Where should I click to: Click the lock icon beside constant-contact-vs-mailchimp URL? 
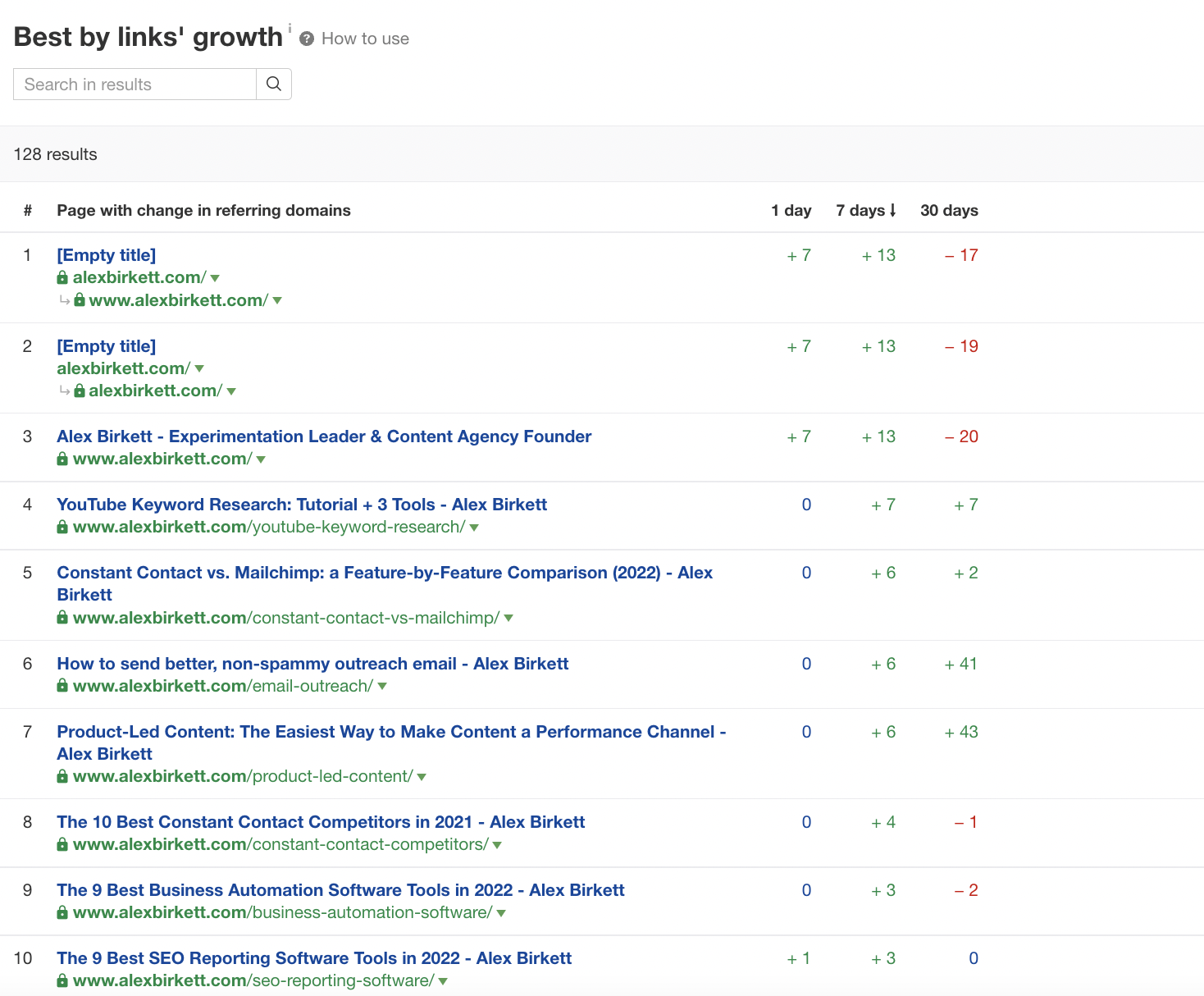[62, 618]
